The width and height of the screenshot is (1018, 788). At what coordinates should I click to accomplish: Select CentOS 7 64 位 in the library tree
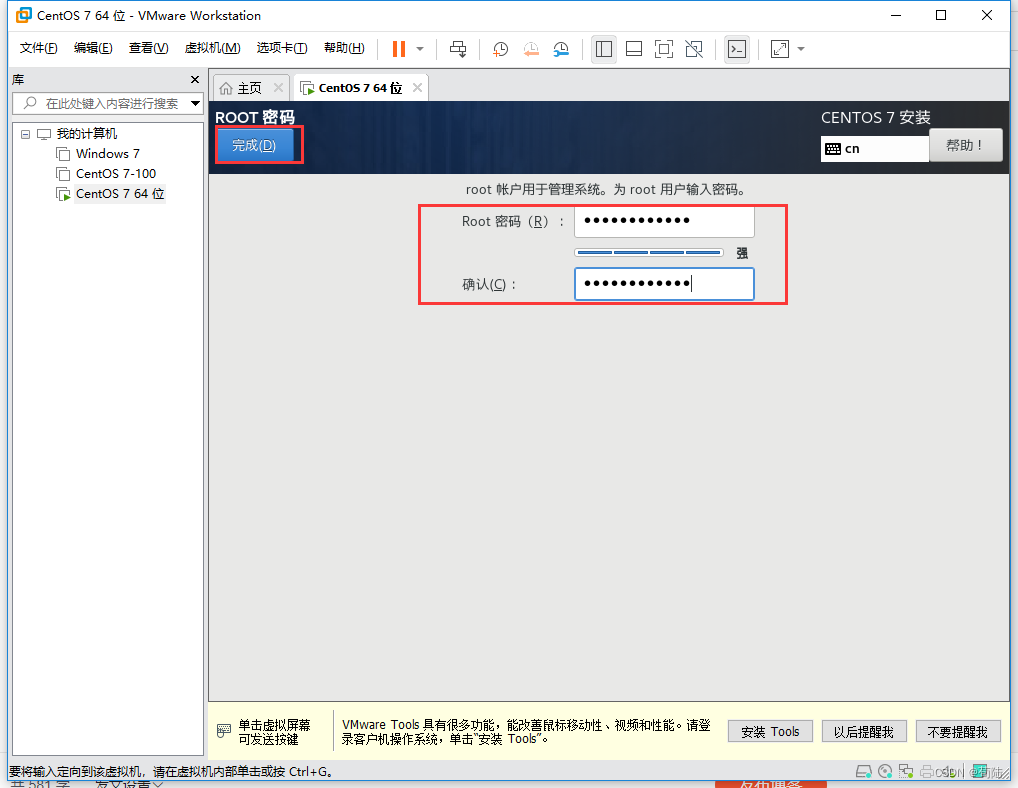pos(119,194)
